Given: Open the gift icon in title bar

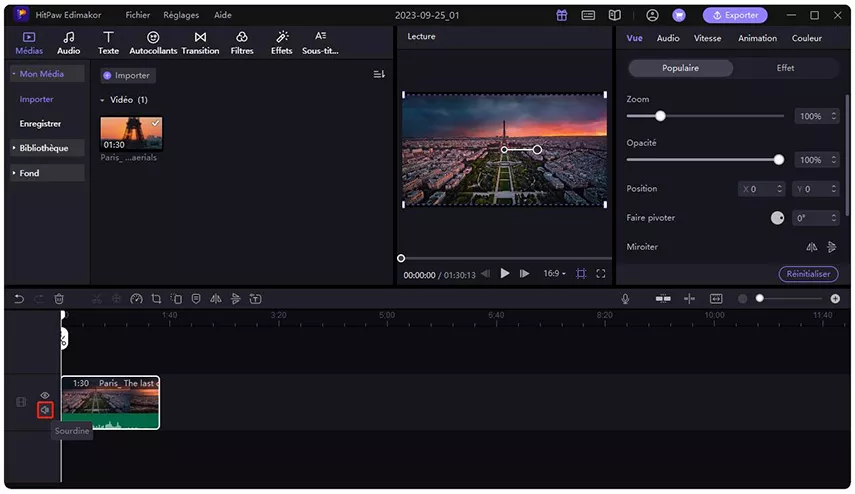Looking at the screenshot, I should pos(562,15).
